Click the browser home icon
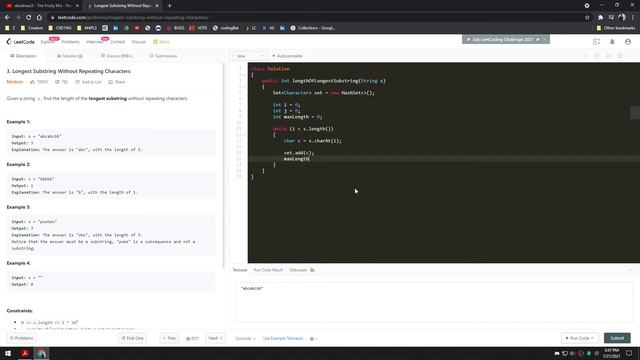Image resolution: width=640 pixels, height=360 pixels. [x=39, y=18]
